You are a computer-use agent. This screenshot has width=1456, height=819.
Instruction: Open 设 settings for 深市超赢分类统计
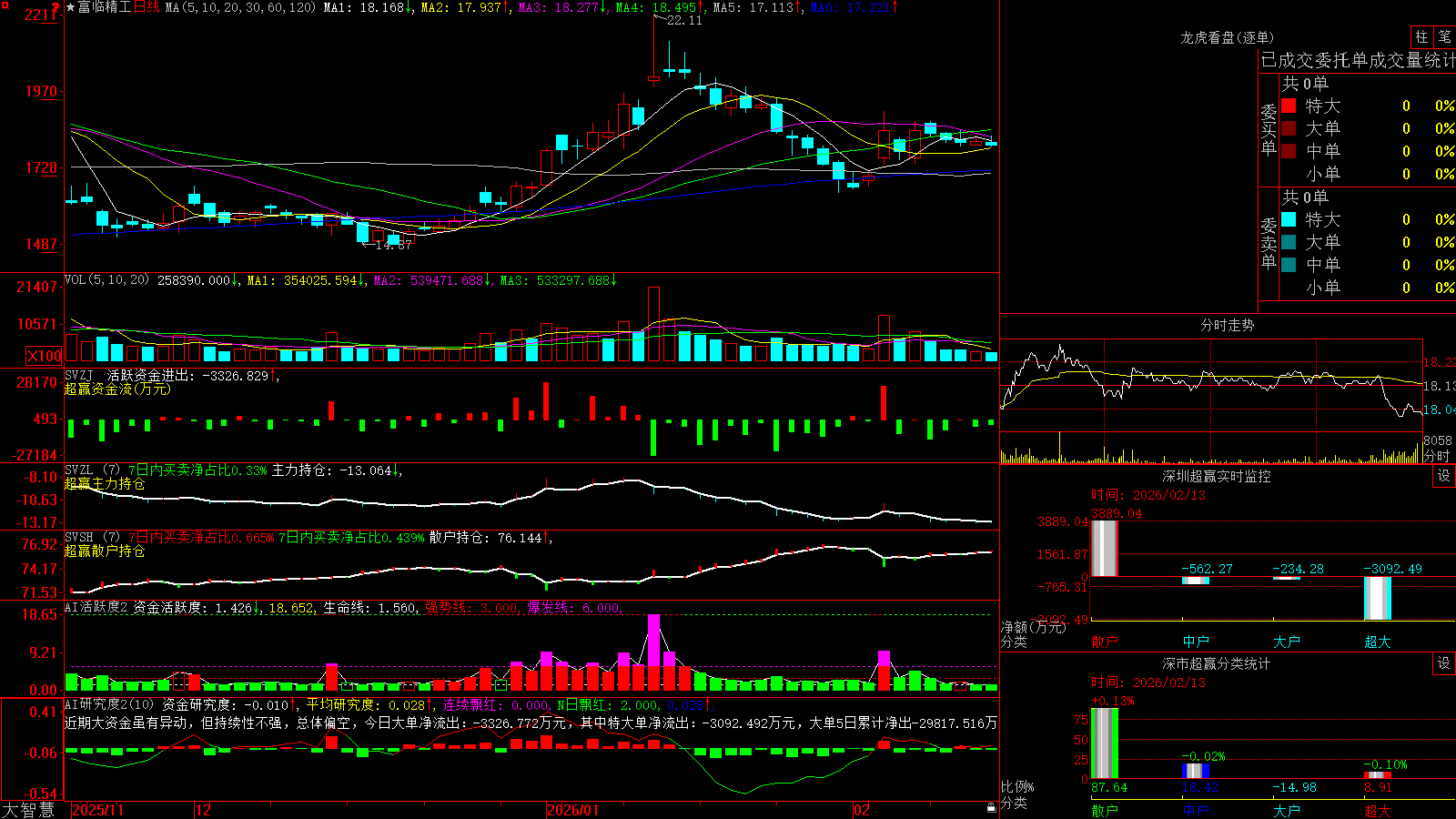point(1444,663)
